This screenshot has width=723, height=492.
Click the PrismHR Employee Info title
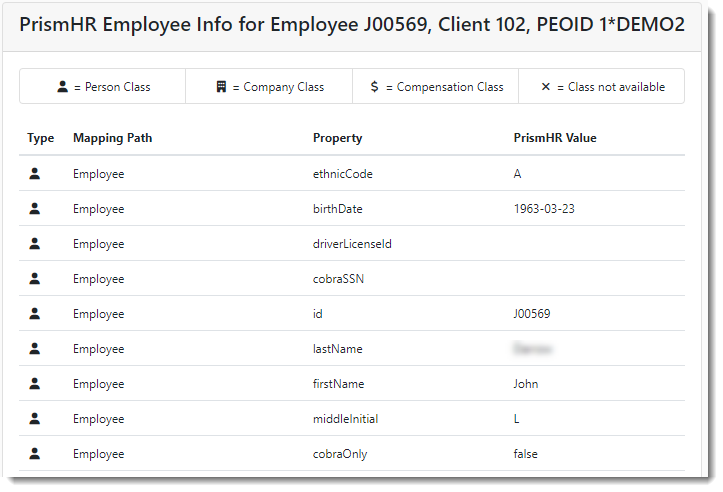[x=352, y=25]
